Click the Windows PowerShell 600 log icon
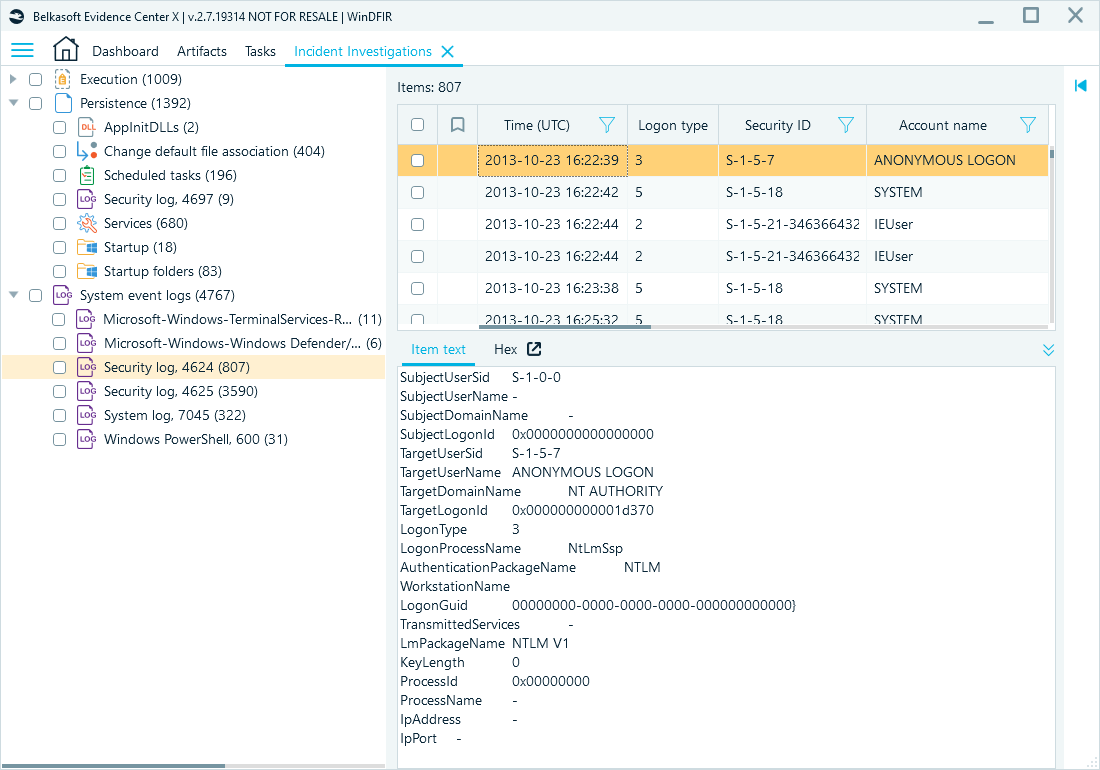 [87, 439]
